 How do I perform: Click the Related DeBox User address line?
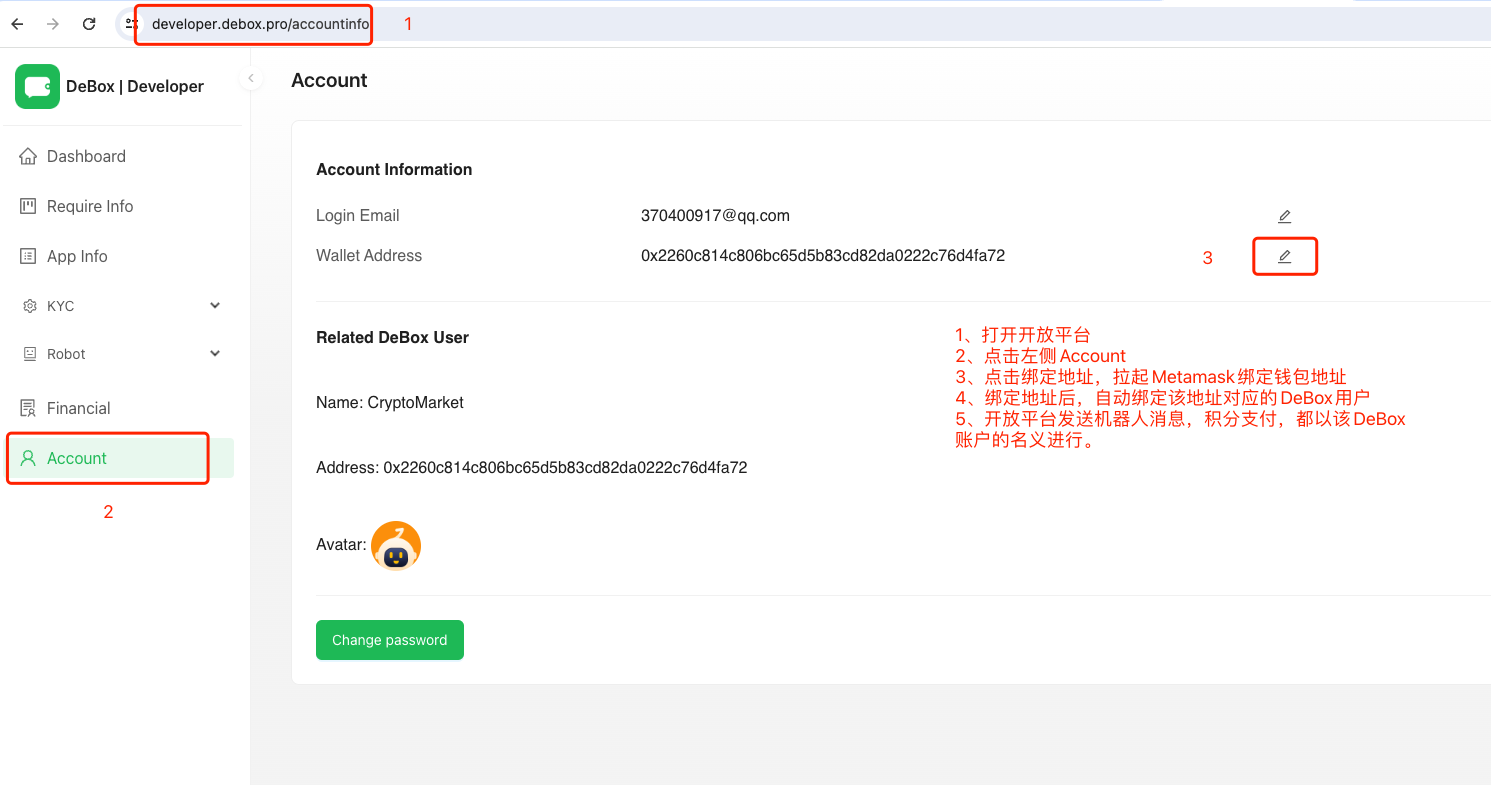coord(532,467)
